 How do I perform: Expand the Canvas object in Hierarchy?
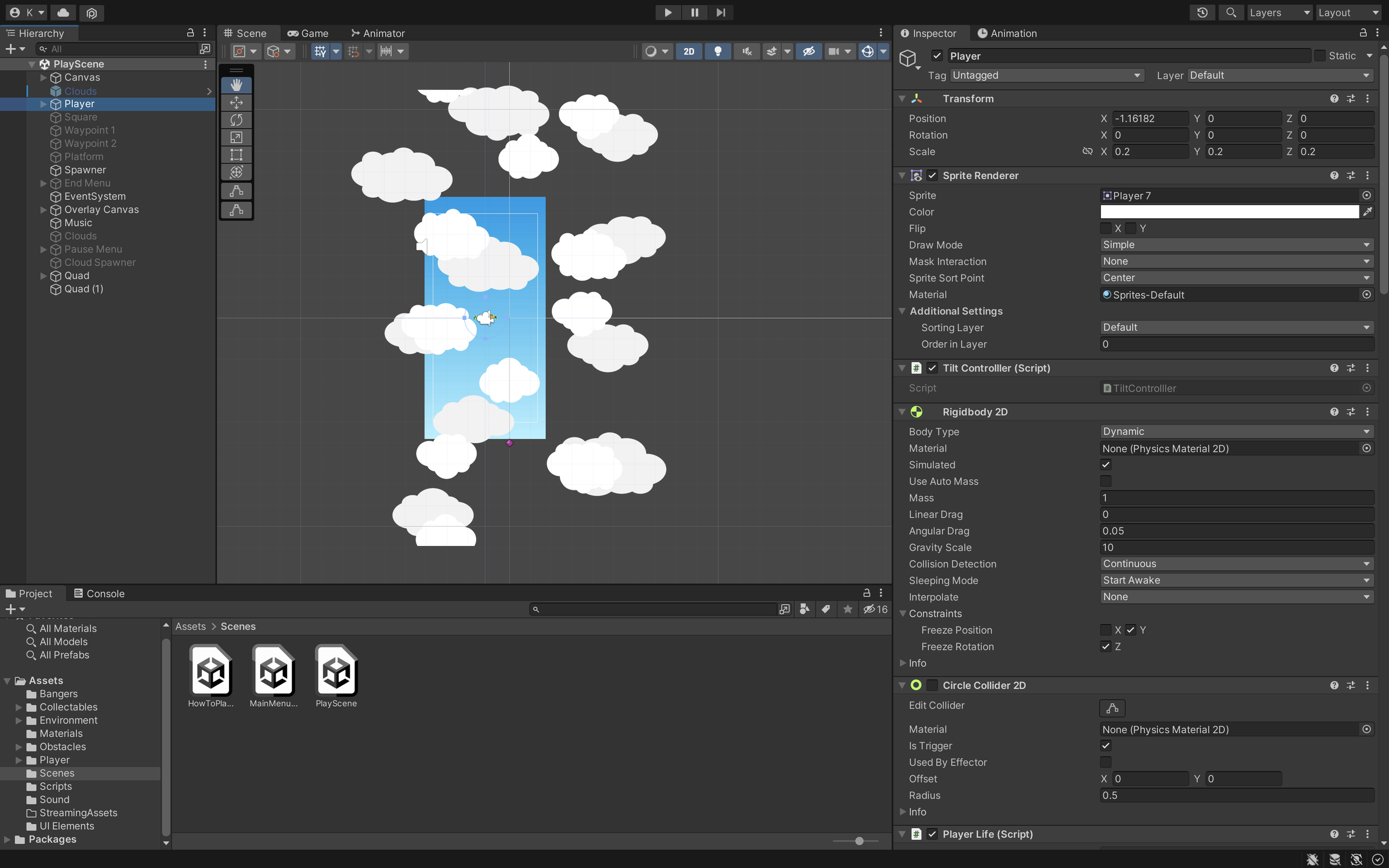43,78
